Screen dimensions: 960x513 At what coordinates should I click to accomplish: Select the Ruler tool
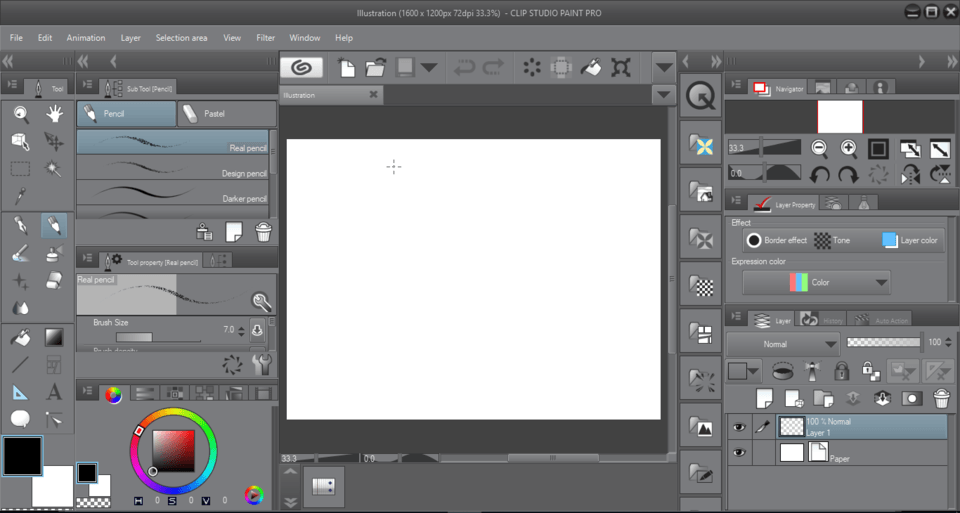pos(20,392)
